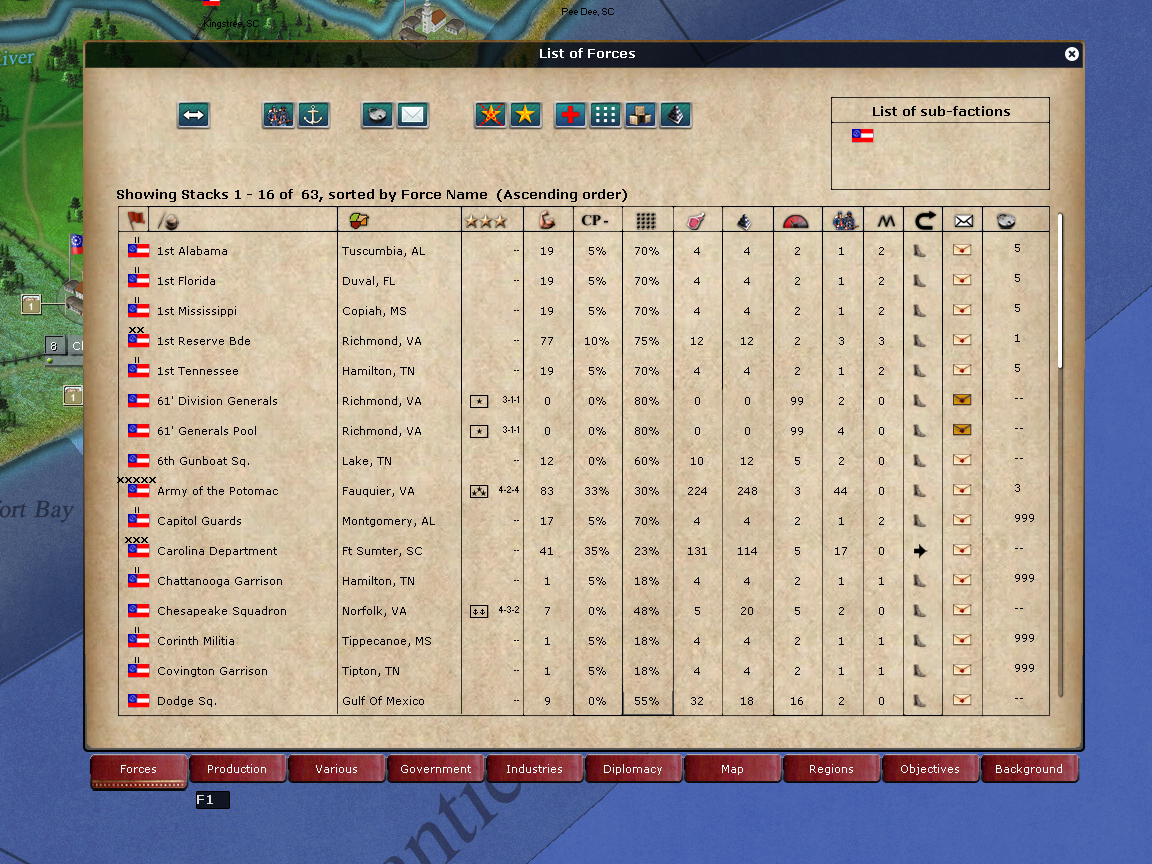1152x864 pixels.
Task: Sort by region location column header
Action: pyautogui.click(x=356, y=221)
